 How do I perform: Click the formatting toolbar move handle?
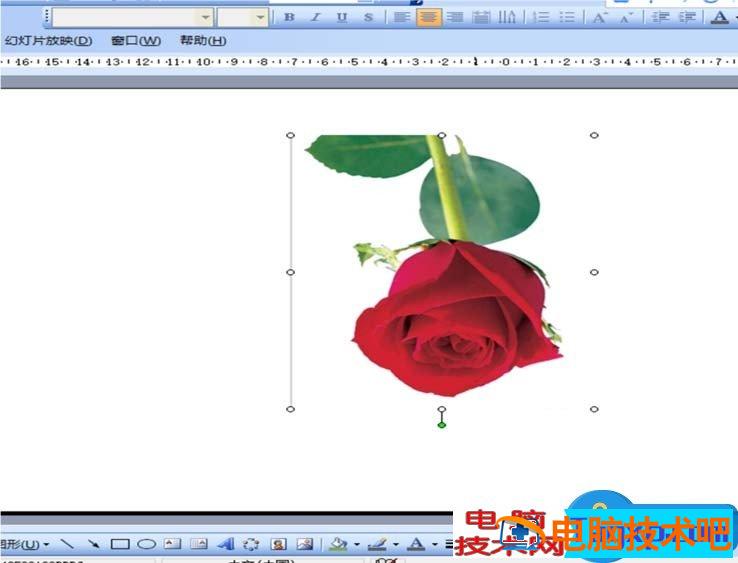(x=47, y=17)
